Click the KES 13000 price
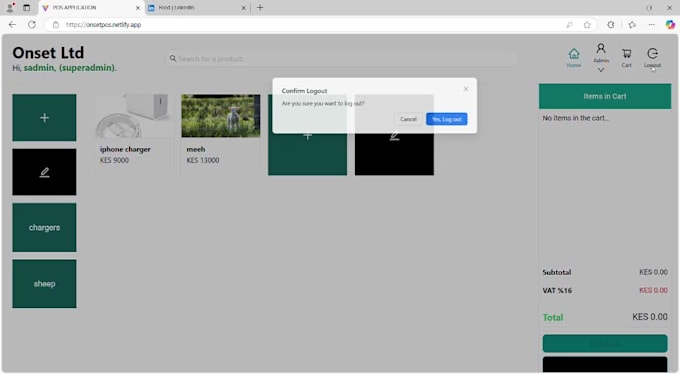The image size is (680, 374). click(203, 160)
